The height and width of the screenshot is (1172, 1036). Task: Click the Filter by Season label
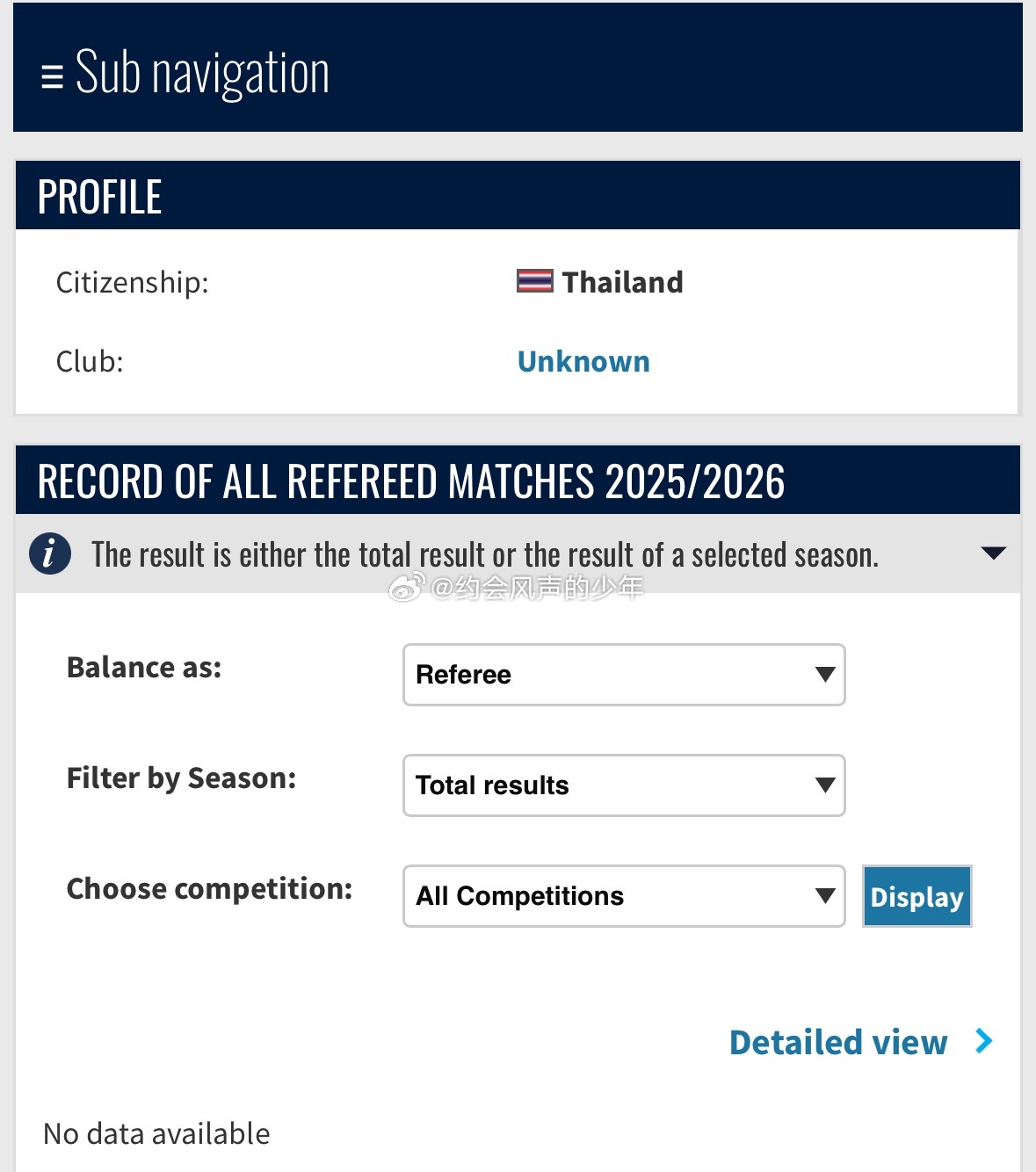click(182, 778)
